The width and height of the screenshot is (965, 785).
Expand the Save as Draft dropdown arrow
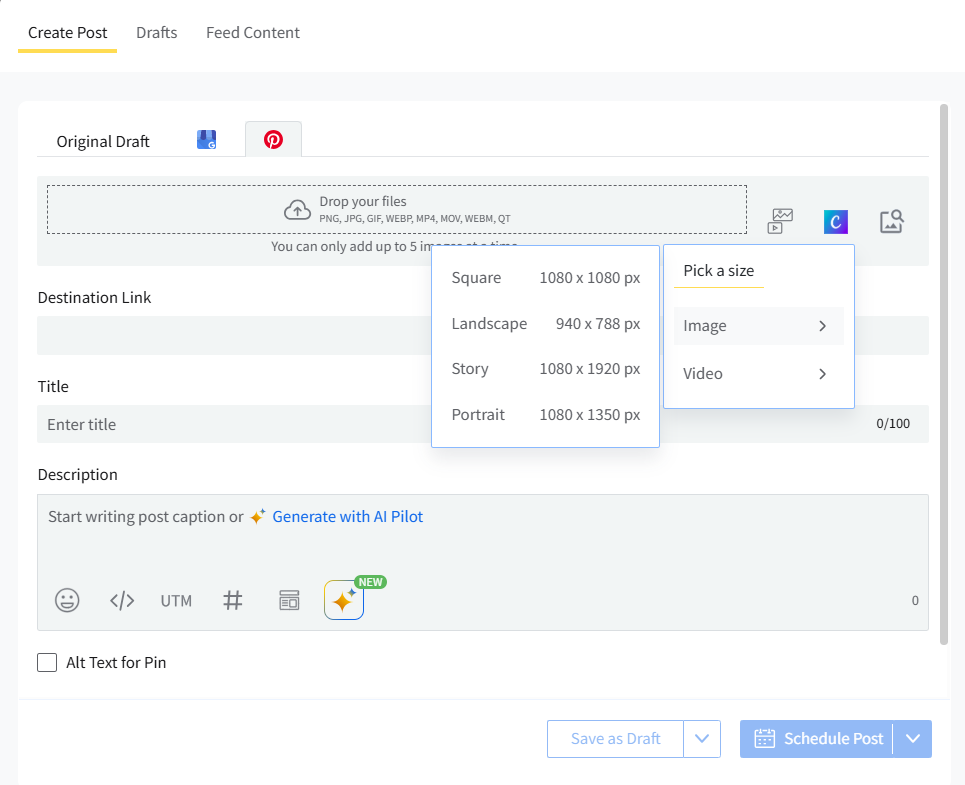pos(701,739)
